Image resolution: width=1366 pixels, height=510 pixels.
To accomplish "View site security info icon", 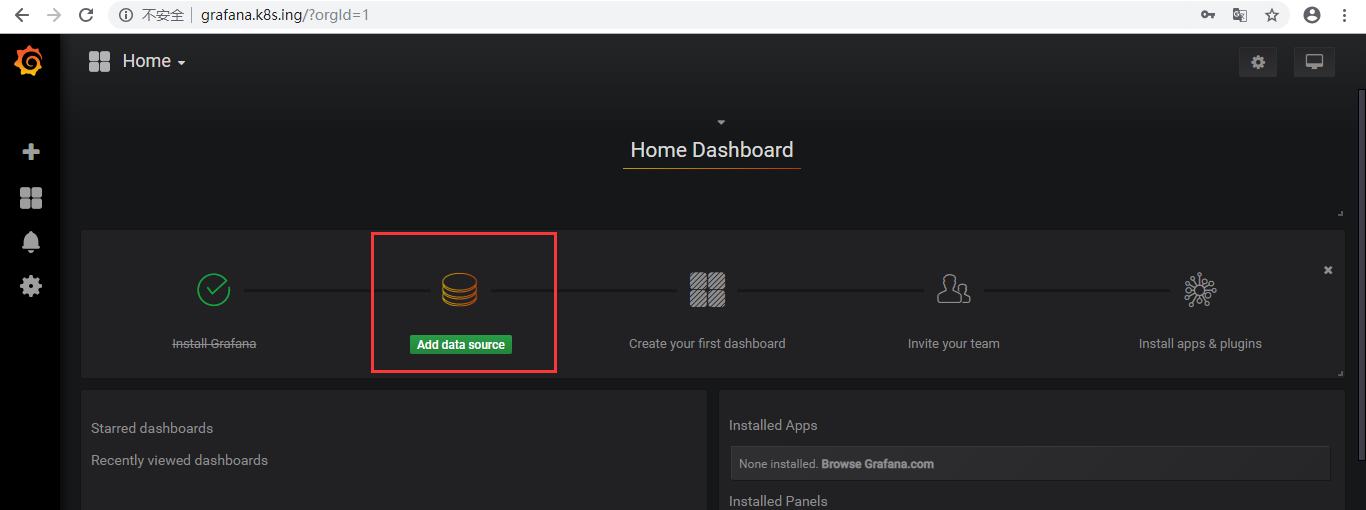I will click(x=126, y=15).
